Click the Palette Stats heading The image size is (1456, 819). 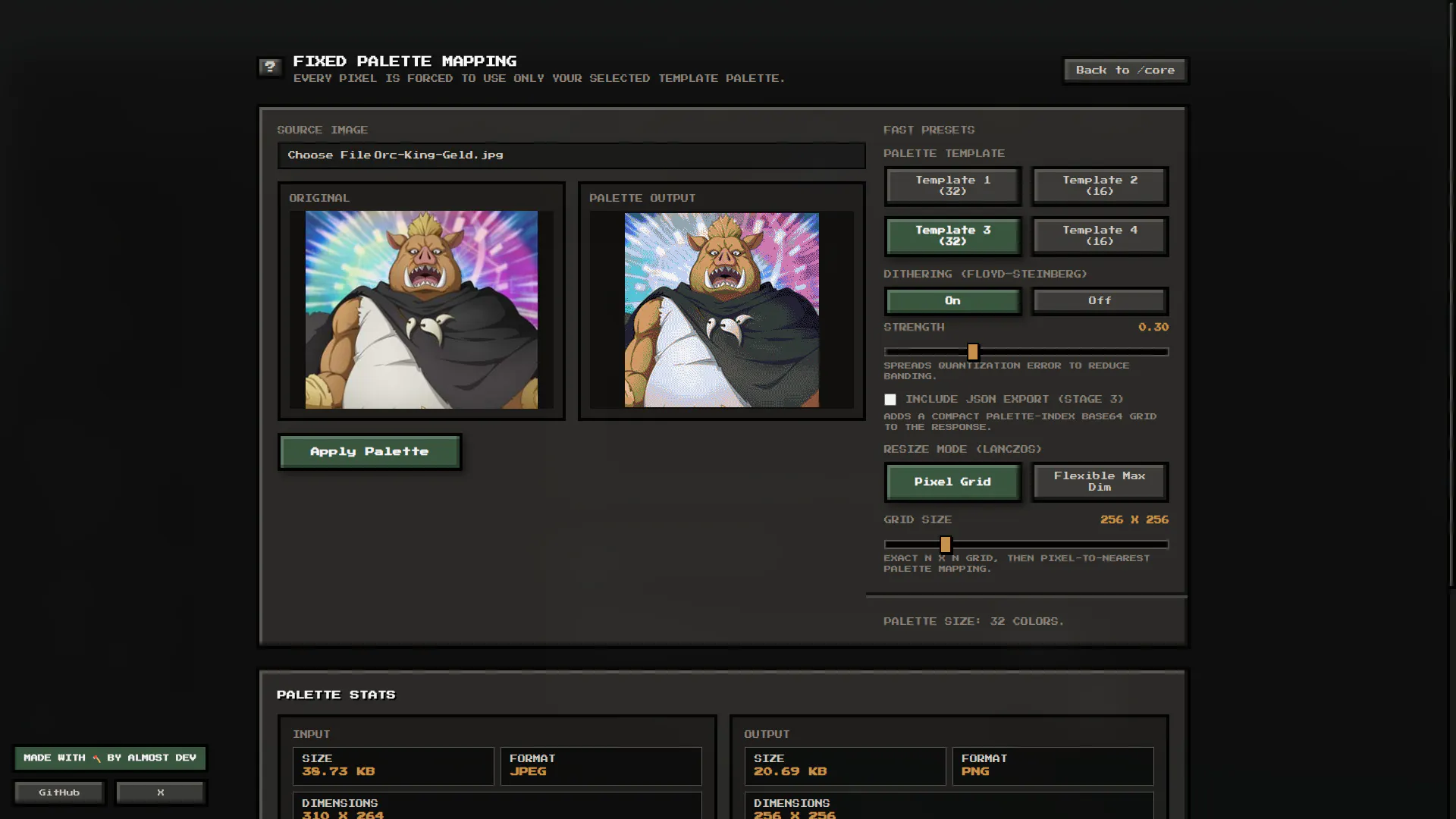pos(336,695)
